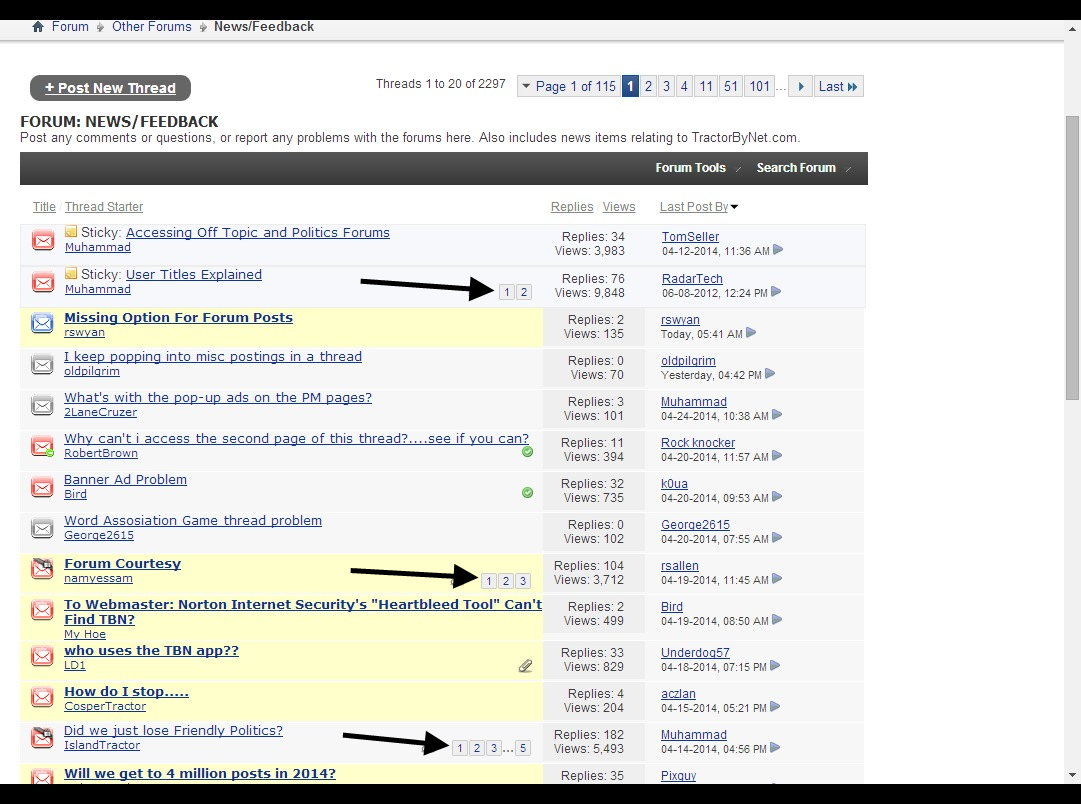Click next page arrow in pagination bar
The width and height of the screenshot is (1081, 804).
click(800, 87)
